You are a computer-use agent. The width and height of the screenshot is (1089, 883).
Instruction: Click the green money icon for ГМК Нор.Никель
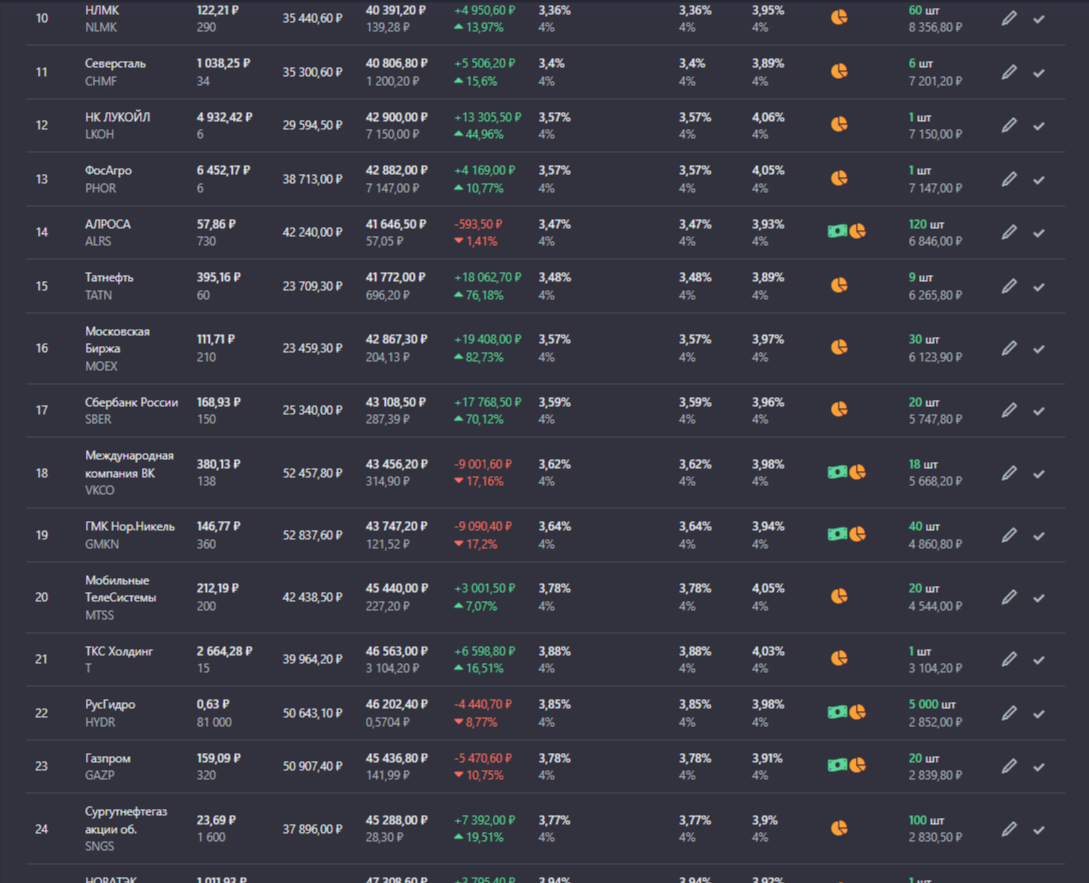837,534
